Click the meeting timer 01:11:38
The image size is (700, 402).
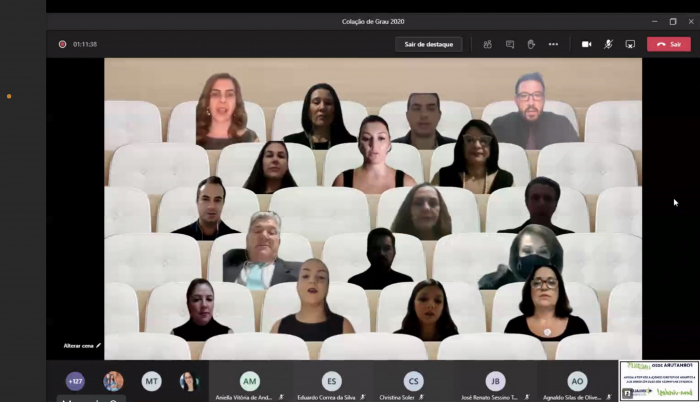(85, 44)
